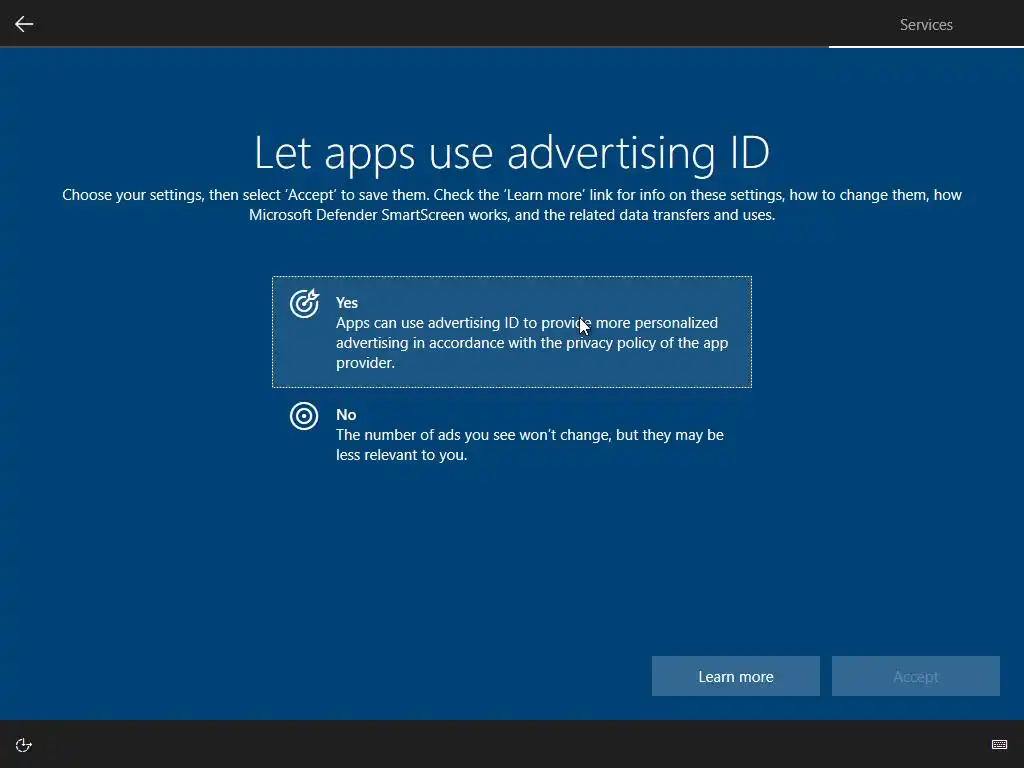The width and height of the screenshot is (1024, 768).
Task: Click the Accept button
Action: pyautogui.click(x=916, y=676)
